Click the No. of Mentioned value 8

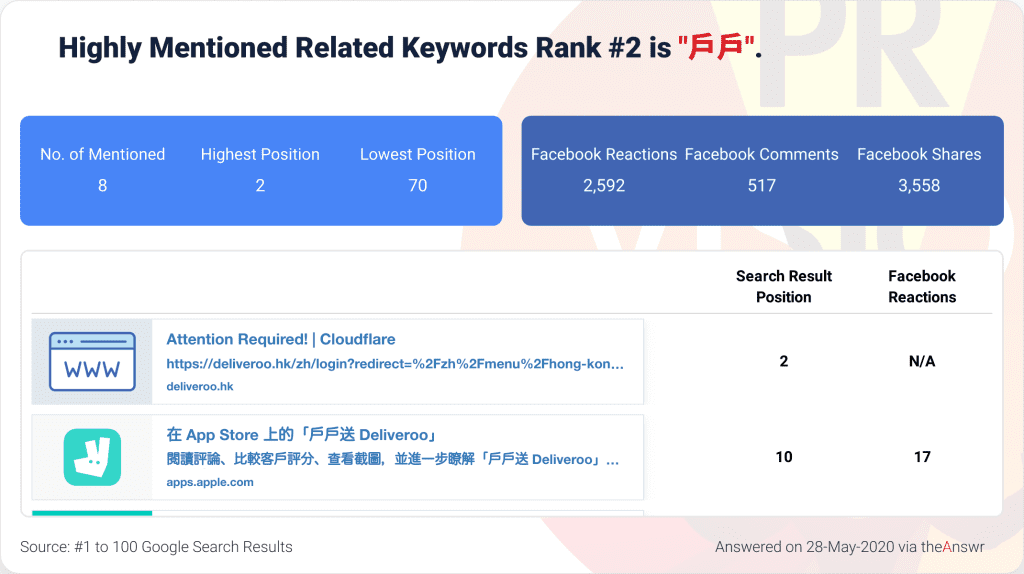[x=103, y=185]
